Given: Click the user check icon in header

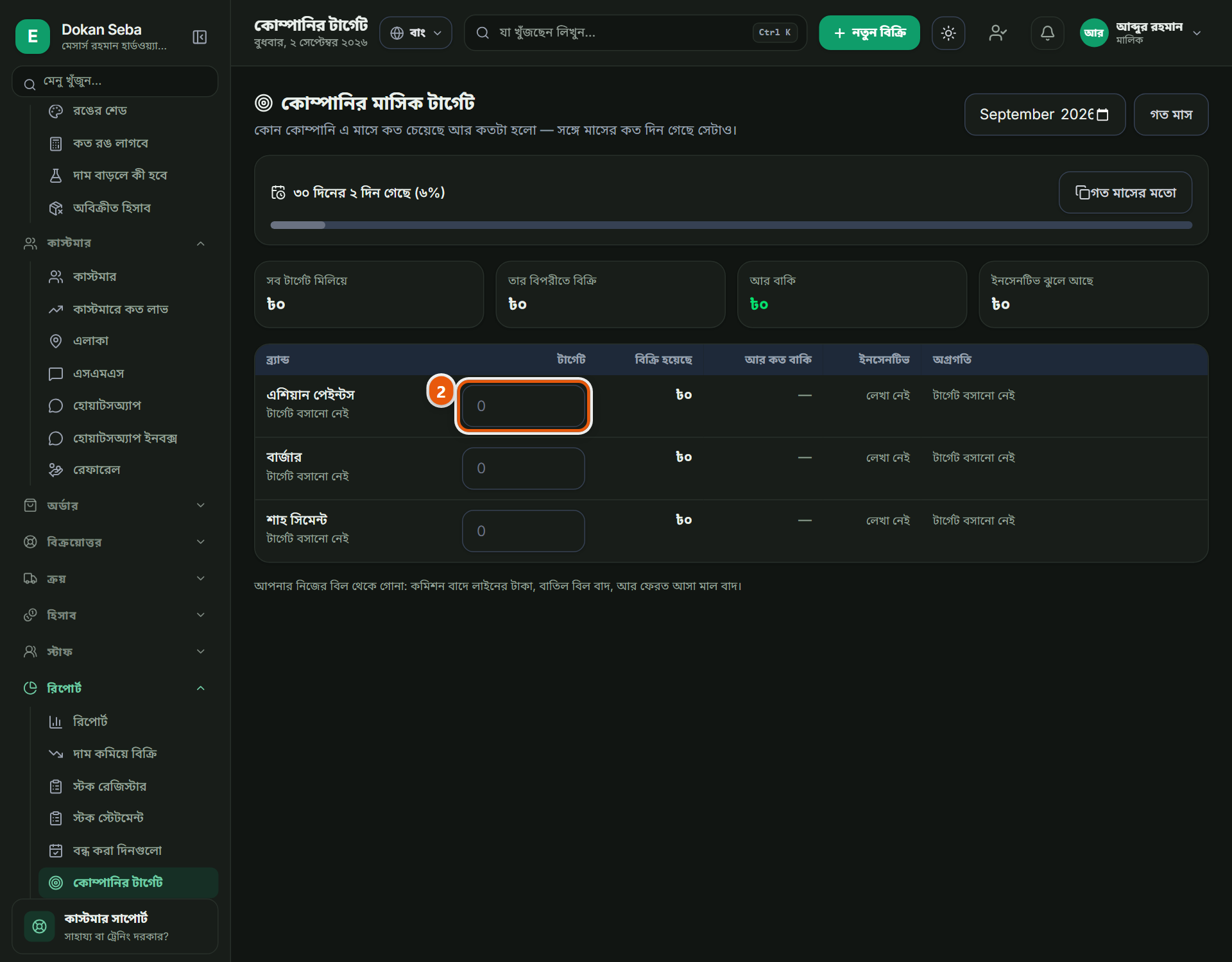Looking at the screenshot, I should point(998,33).
